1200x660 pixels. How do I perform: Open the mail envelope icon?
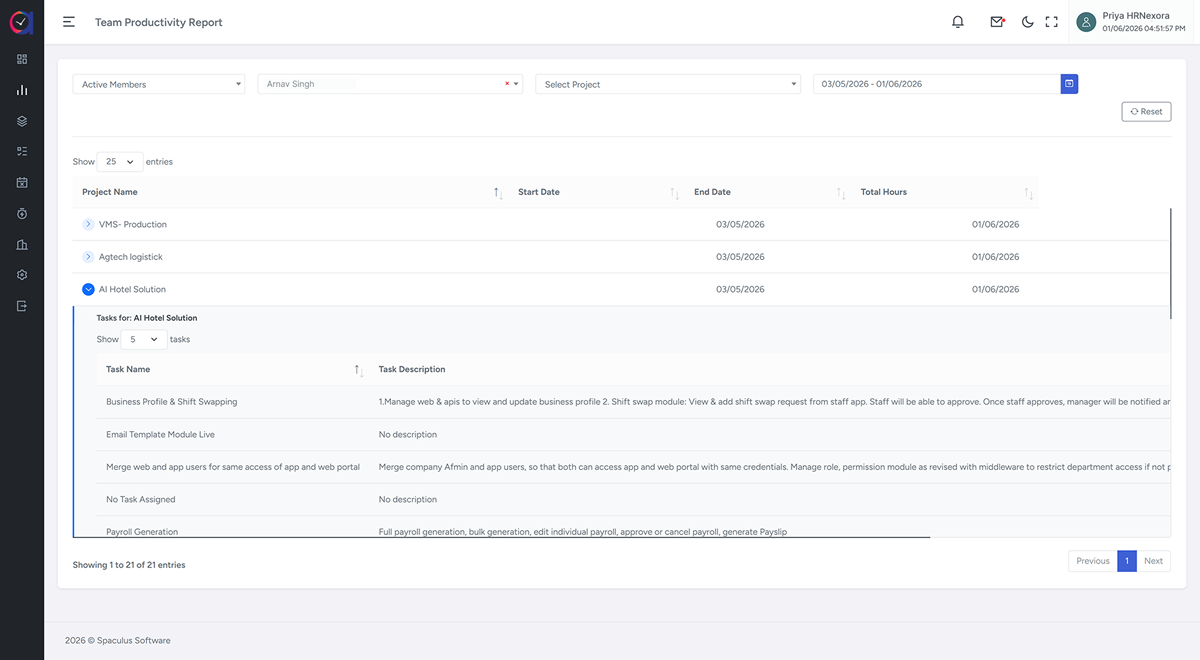click(997, 22)
